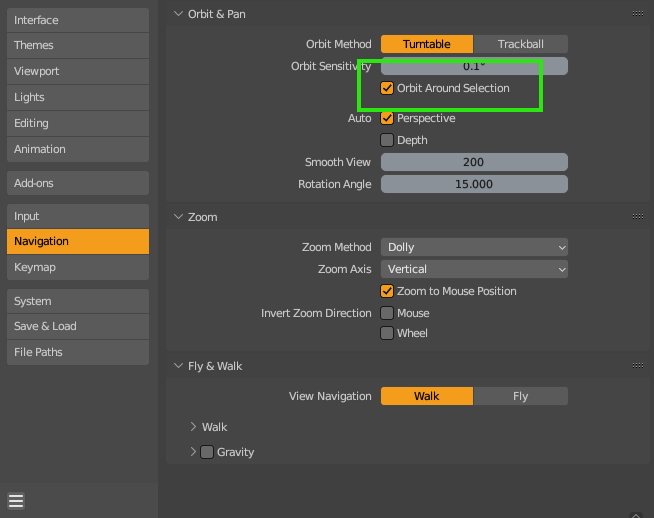This screenshot has width=654, height=518.
Task: Click the Smooth View 200 field
Action: tap(474, 162)
